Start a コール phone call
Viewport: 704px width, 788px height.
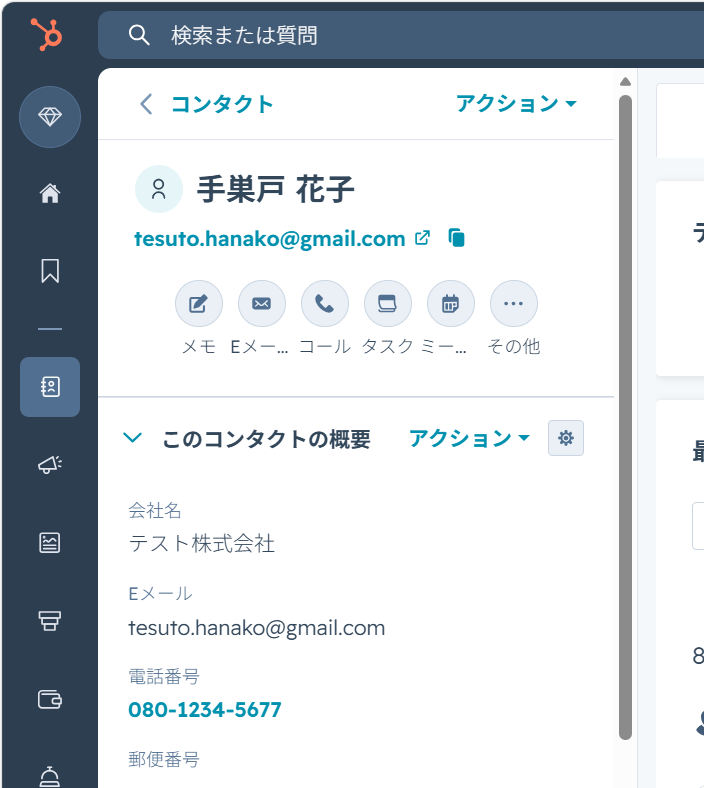[325, 304]
